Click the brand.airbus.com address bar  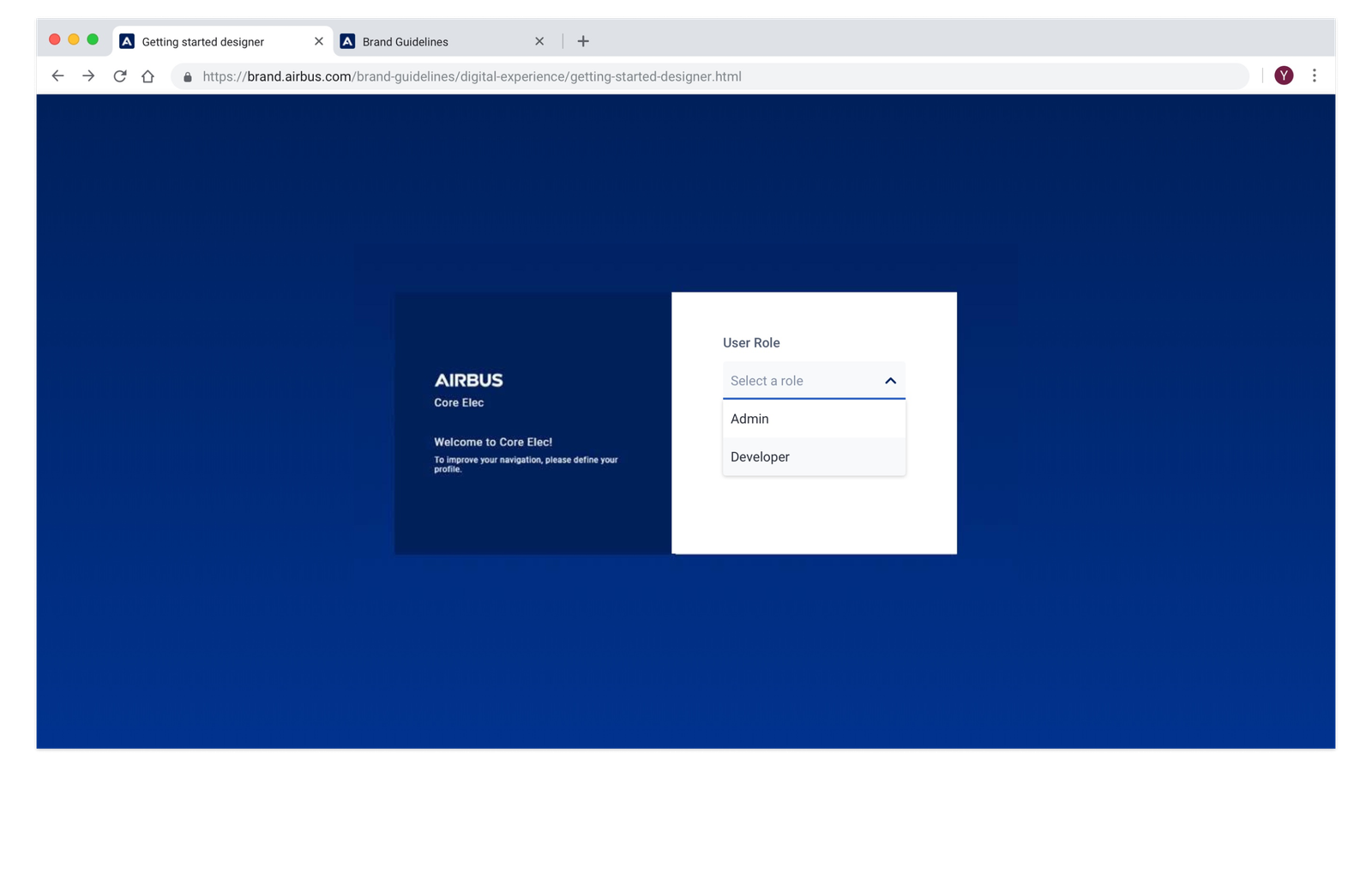[600, 76]
